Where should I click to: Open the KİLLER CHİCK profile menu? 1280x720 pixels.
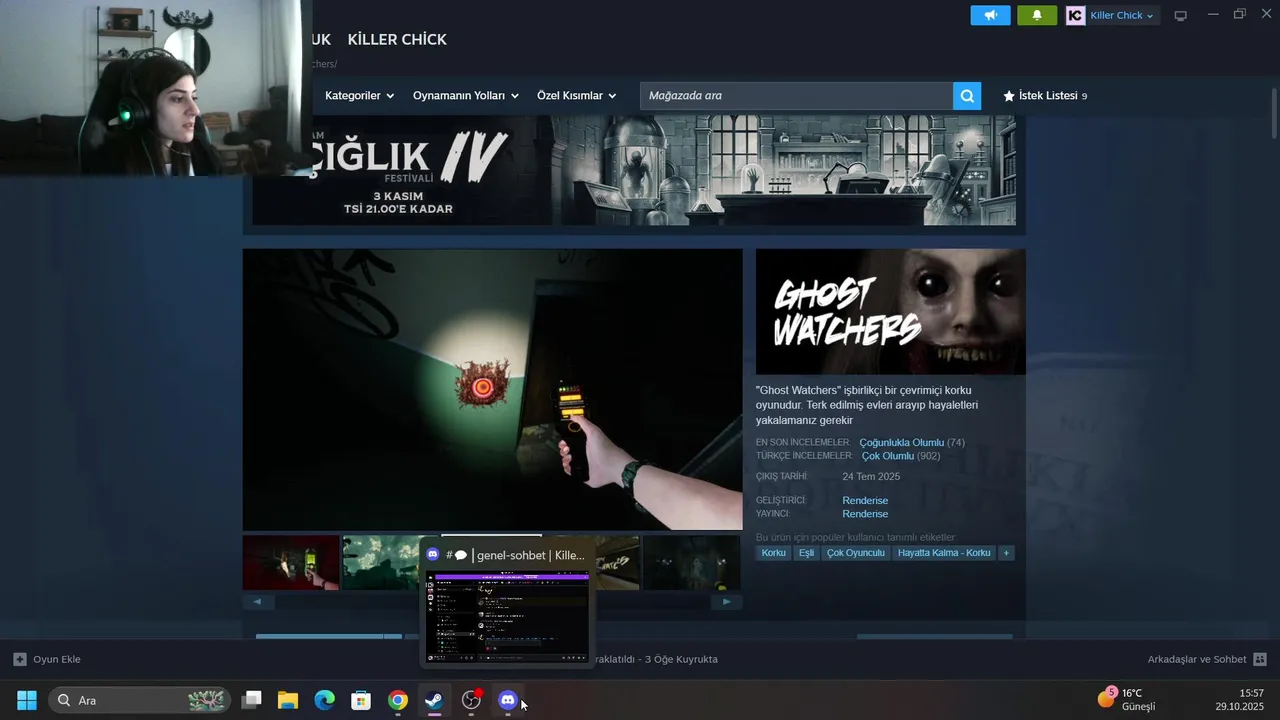point(397,39)
